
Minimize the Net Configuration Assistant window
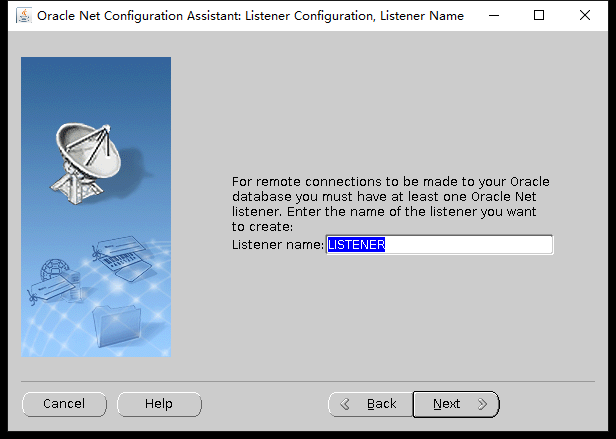[x=494, y=16]
